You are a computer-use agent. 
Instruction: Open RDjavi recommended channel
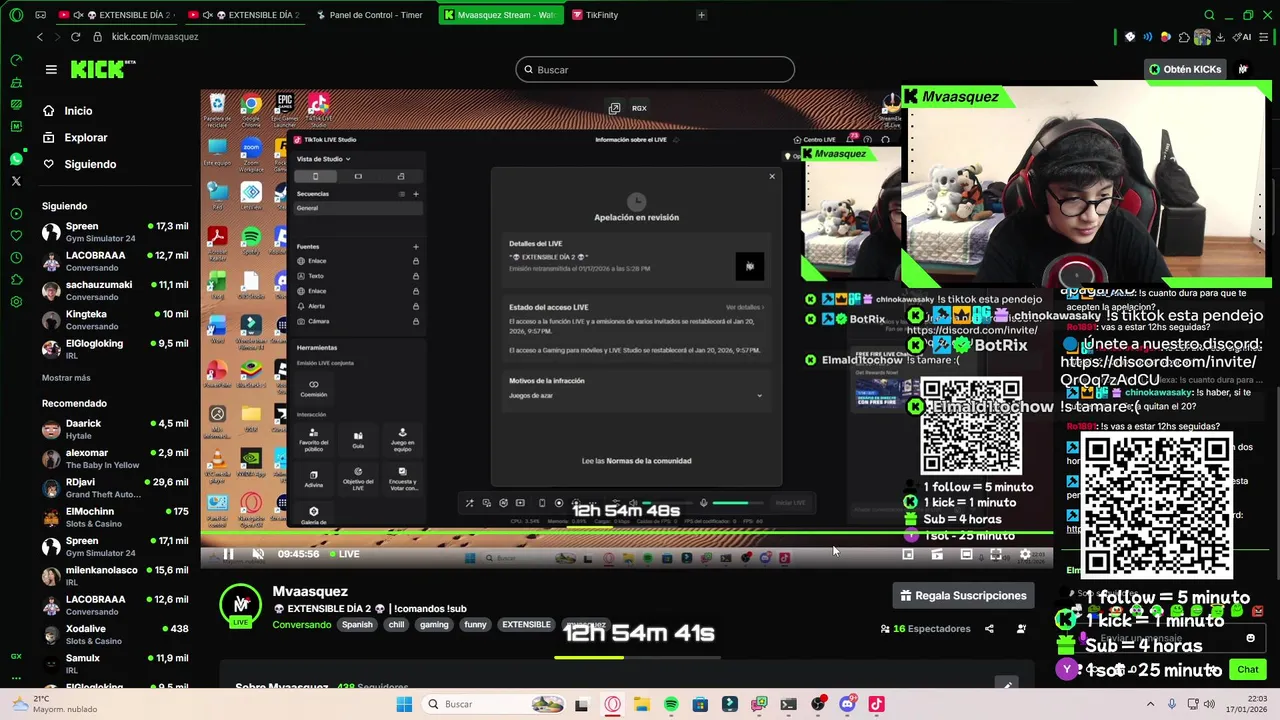tap(114, 488)
